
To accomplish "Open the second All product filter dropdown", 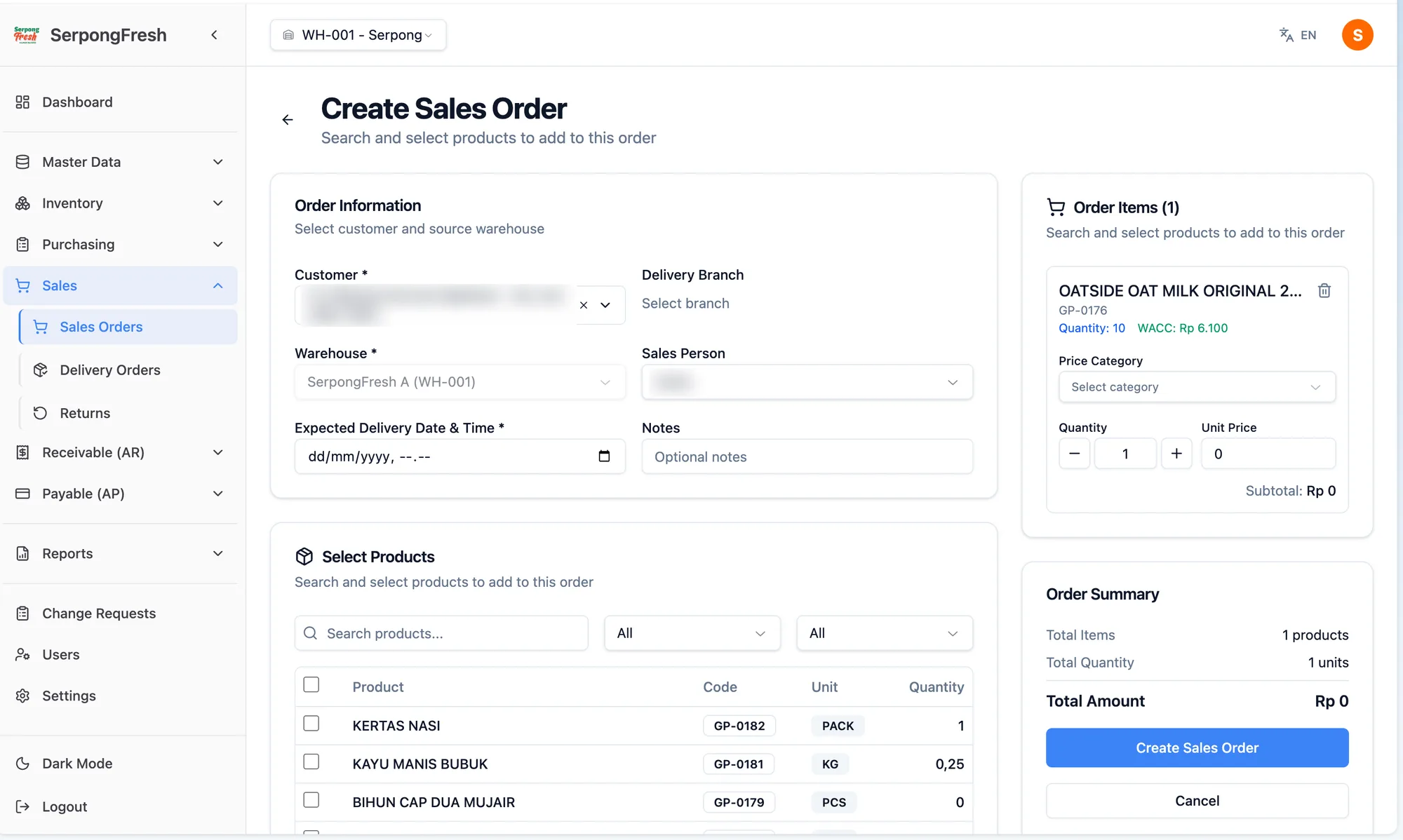I will pyautogui.click(x=885, y=633).
